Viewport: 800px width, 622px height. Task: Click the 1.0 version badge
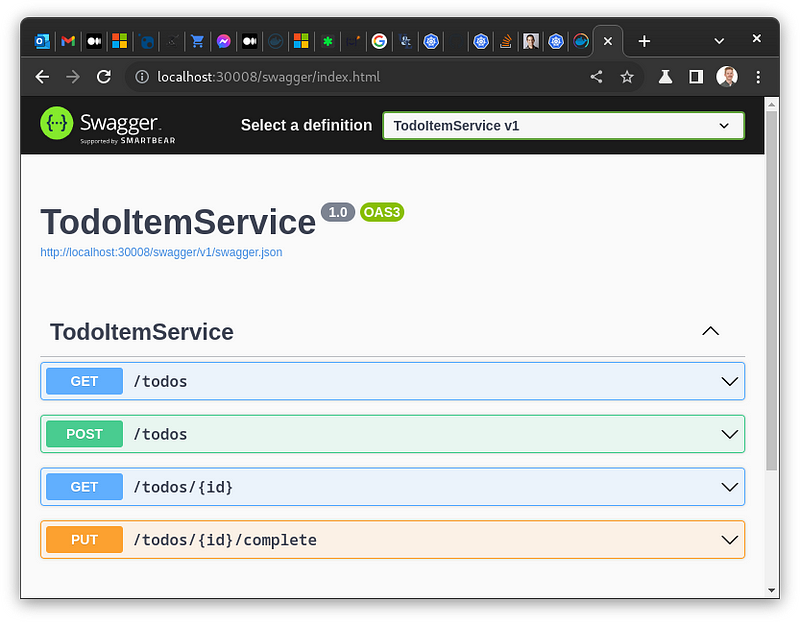click(338, 212)
